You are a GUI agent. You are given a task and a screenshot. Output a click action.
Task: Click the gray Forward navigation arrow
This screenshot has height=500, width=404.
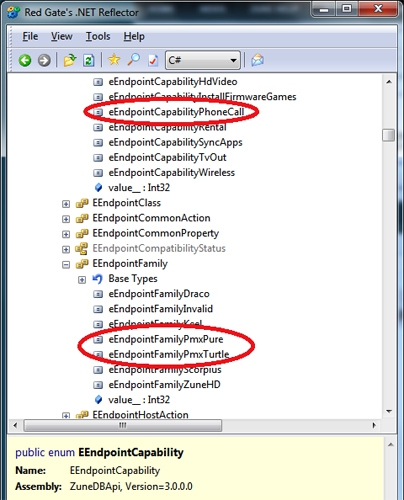click(x=44, y=60)
